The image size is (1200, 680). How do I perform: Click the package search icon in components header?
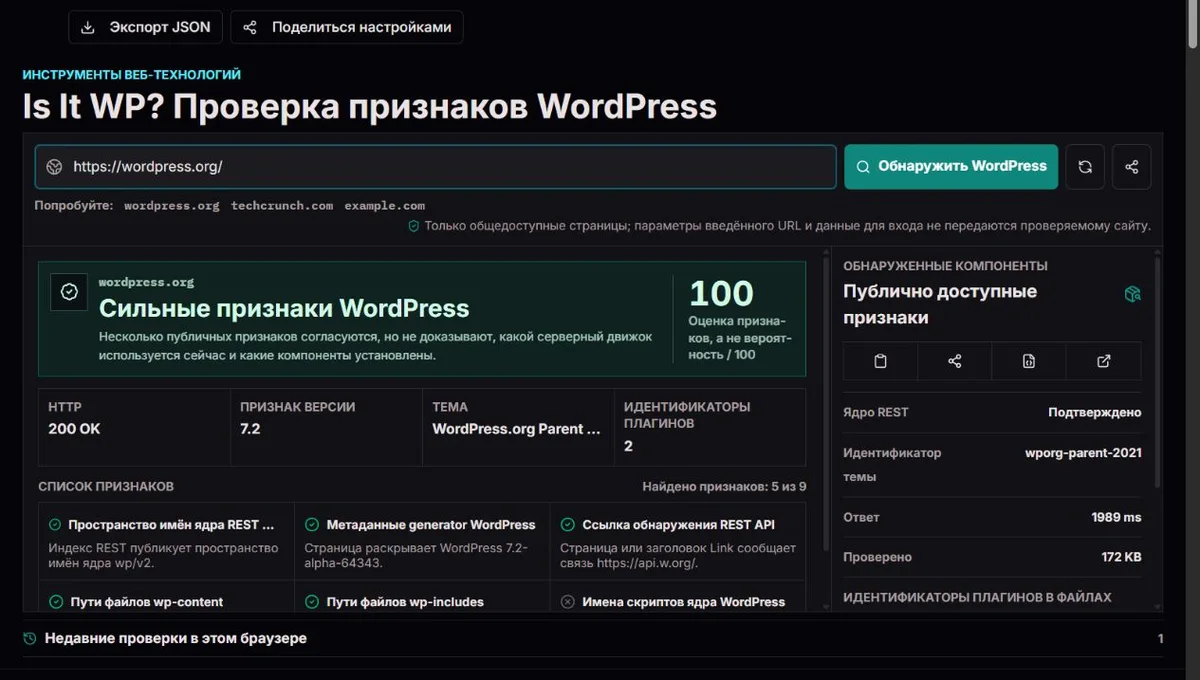1133,294
